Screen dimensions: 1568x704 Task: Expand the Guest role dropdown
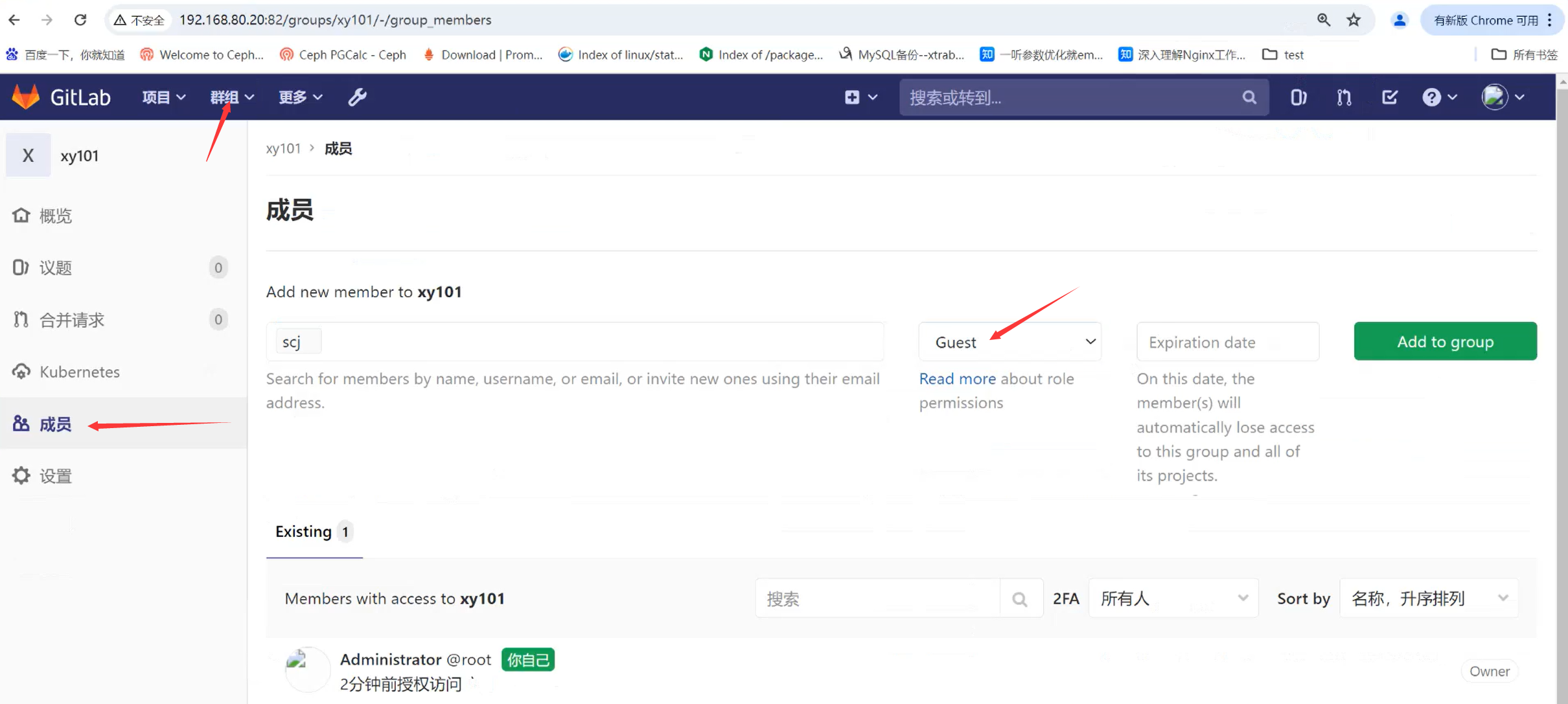(x=1009, y=342)
